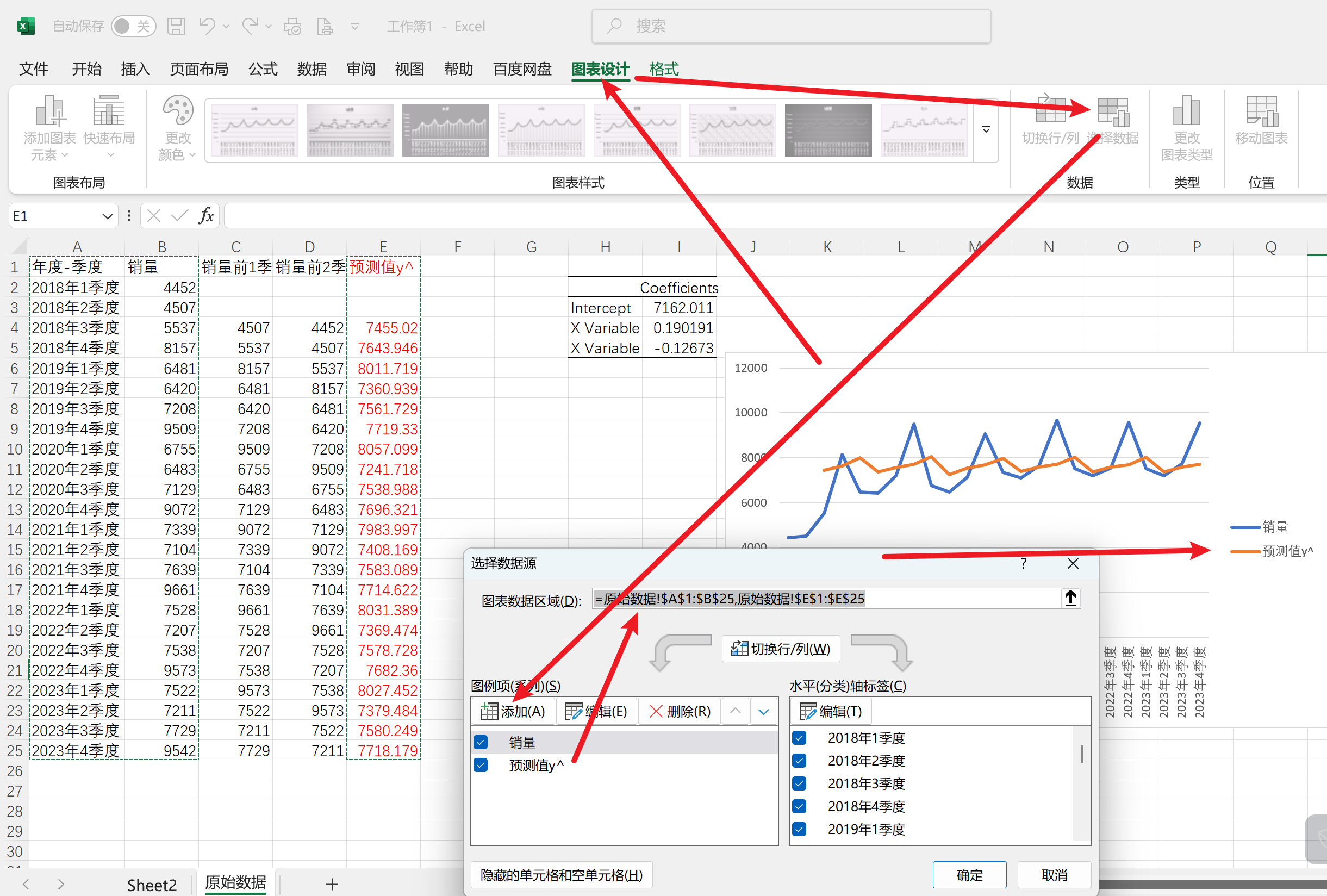Image resolution: width=1327 pixels, height=896 pixels.
Task: Select the dark background chart style thumbnail
Action: 827,130
